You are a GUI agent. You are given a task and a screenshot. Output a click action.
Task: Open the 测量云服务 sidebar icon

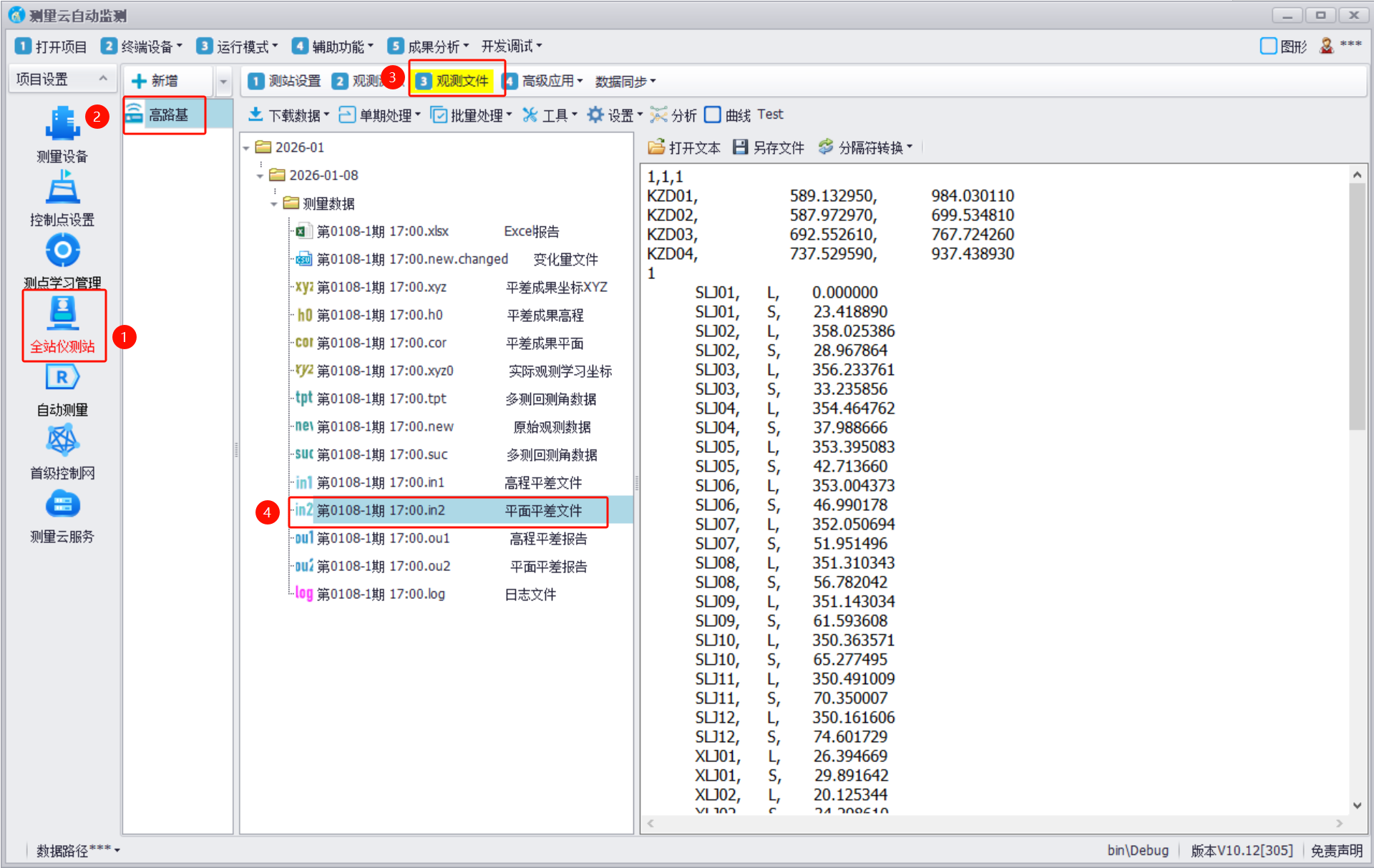coord(62,505)
